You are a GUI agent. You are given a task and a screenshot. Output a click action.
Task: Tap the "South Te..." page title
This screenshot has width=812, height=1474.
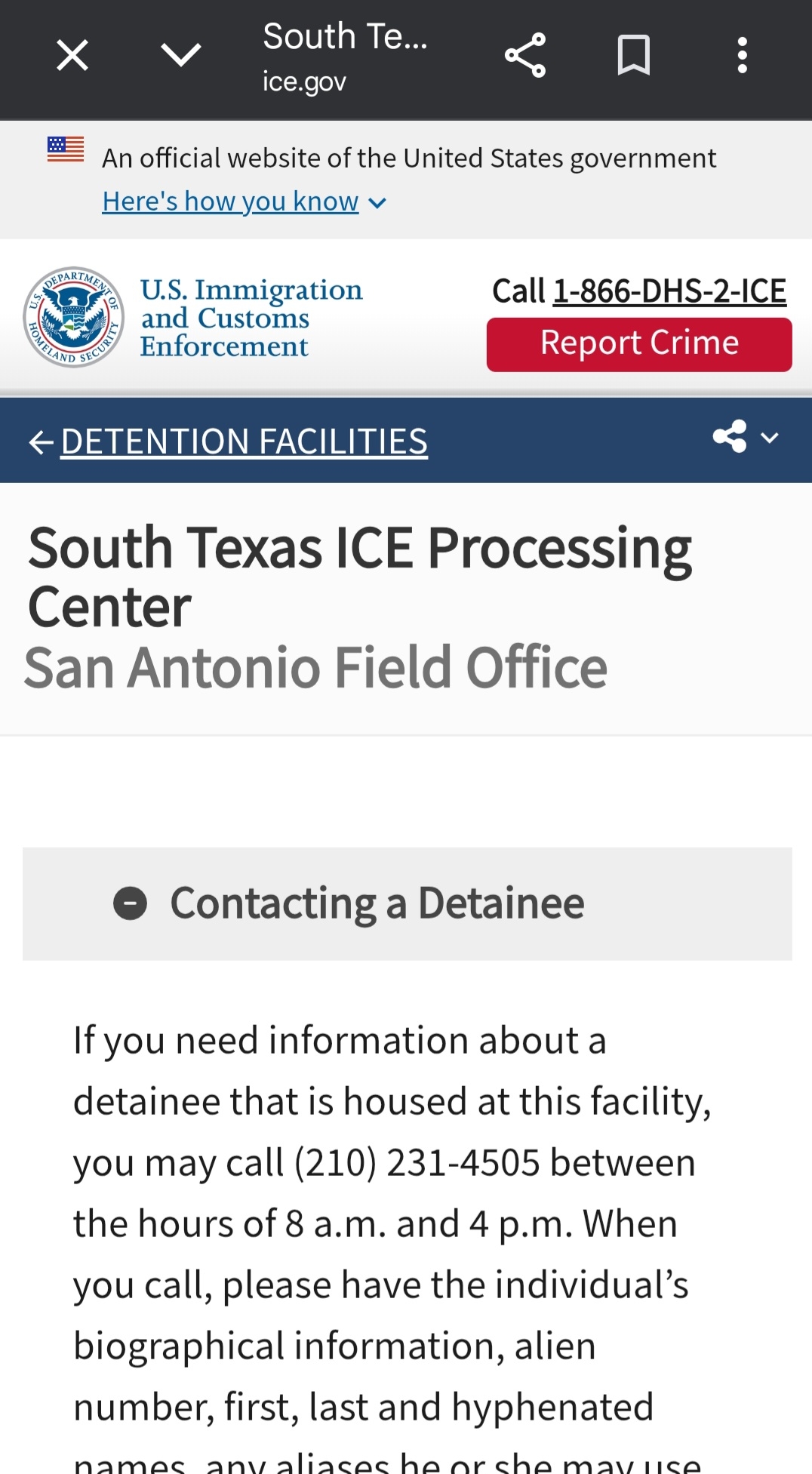[345, 36]
